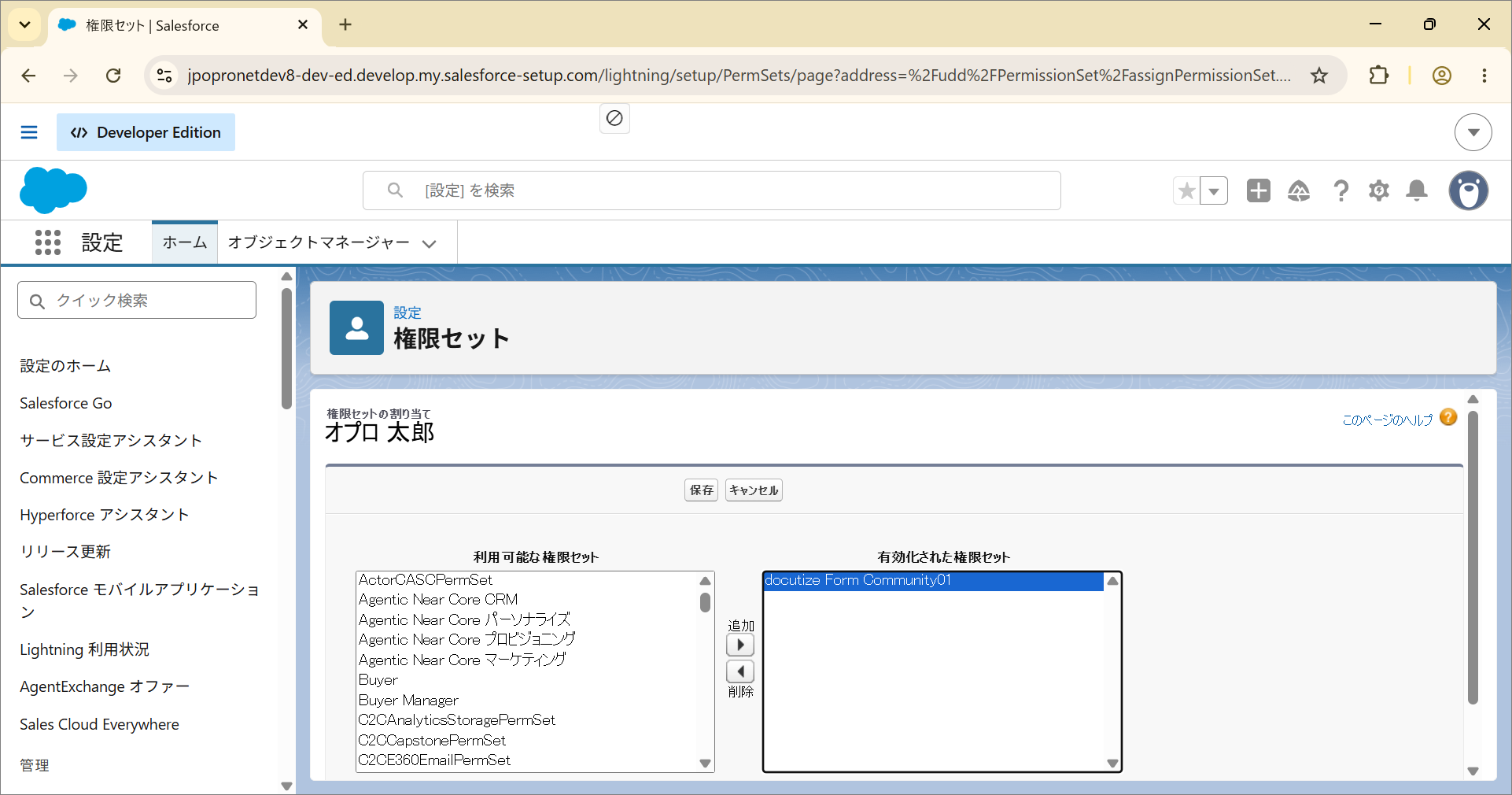Bookmark this page with the star icon
The height and width of the screenshot is (795, 1512).
click(1319, 76)
